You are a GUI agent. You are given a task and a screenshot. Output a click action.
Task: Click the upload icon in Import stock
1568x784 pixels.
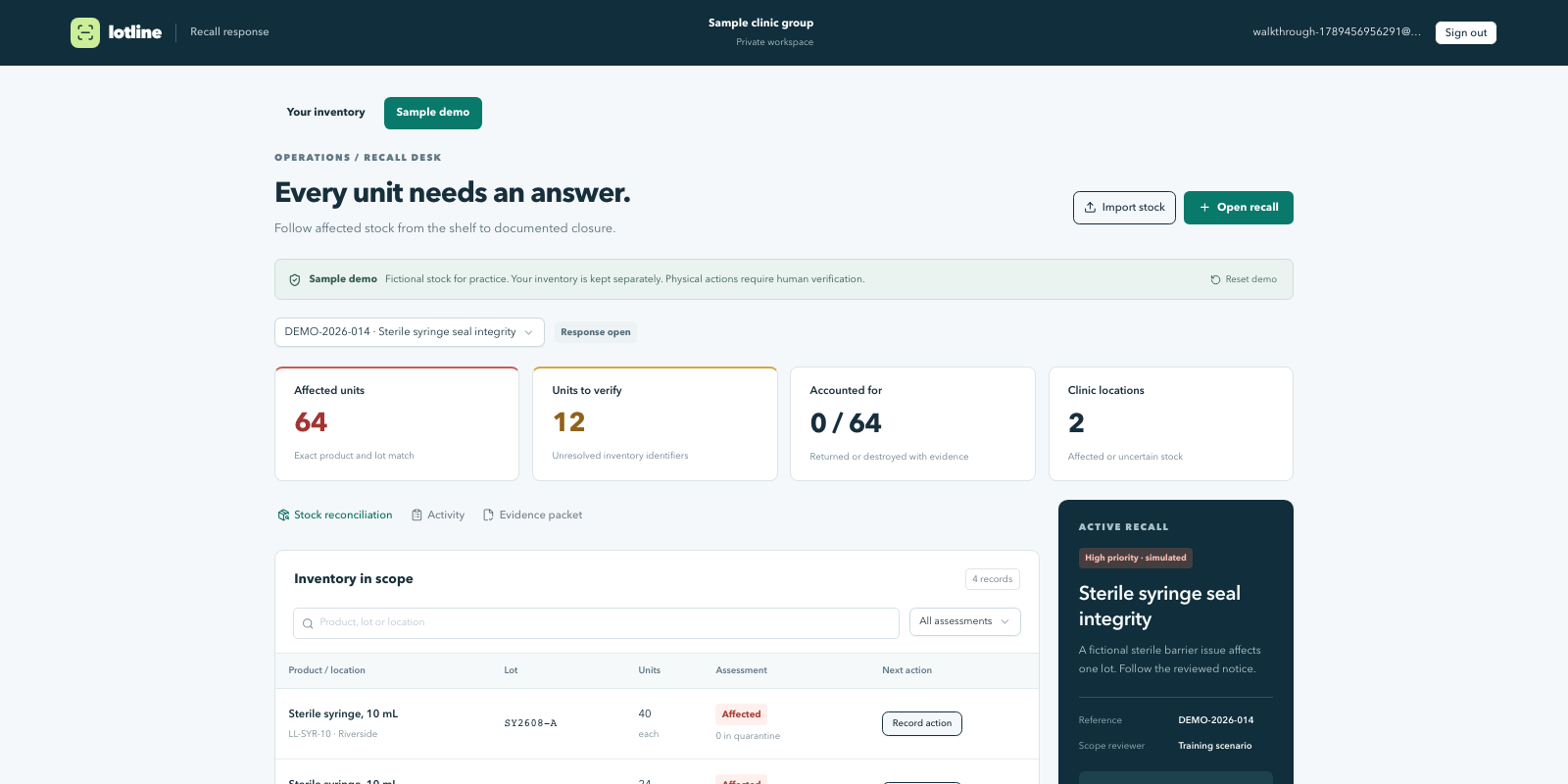click(1090, 207)
